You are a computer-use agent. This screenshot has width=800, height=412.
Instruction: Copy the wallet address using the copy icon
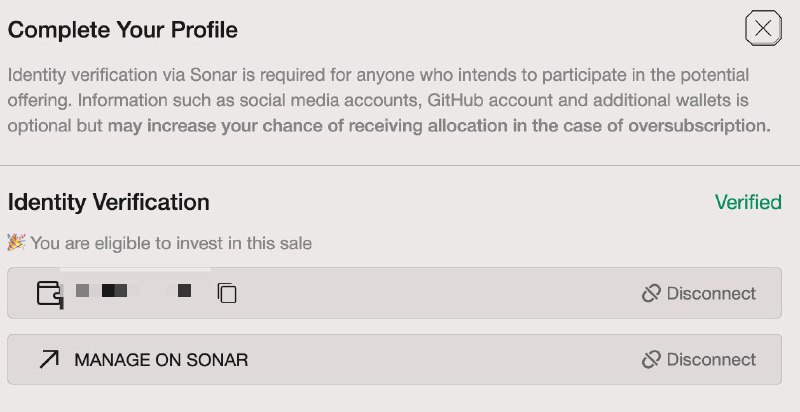(x=227, y=293)
